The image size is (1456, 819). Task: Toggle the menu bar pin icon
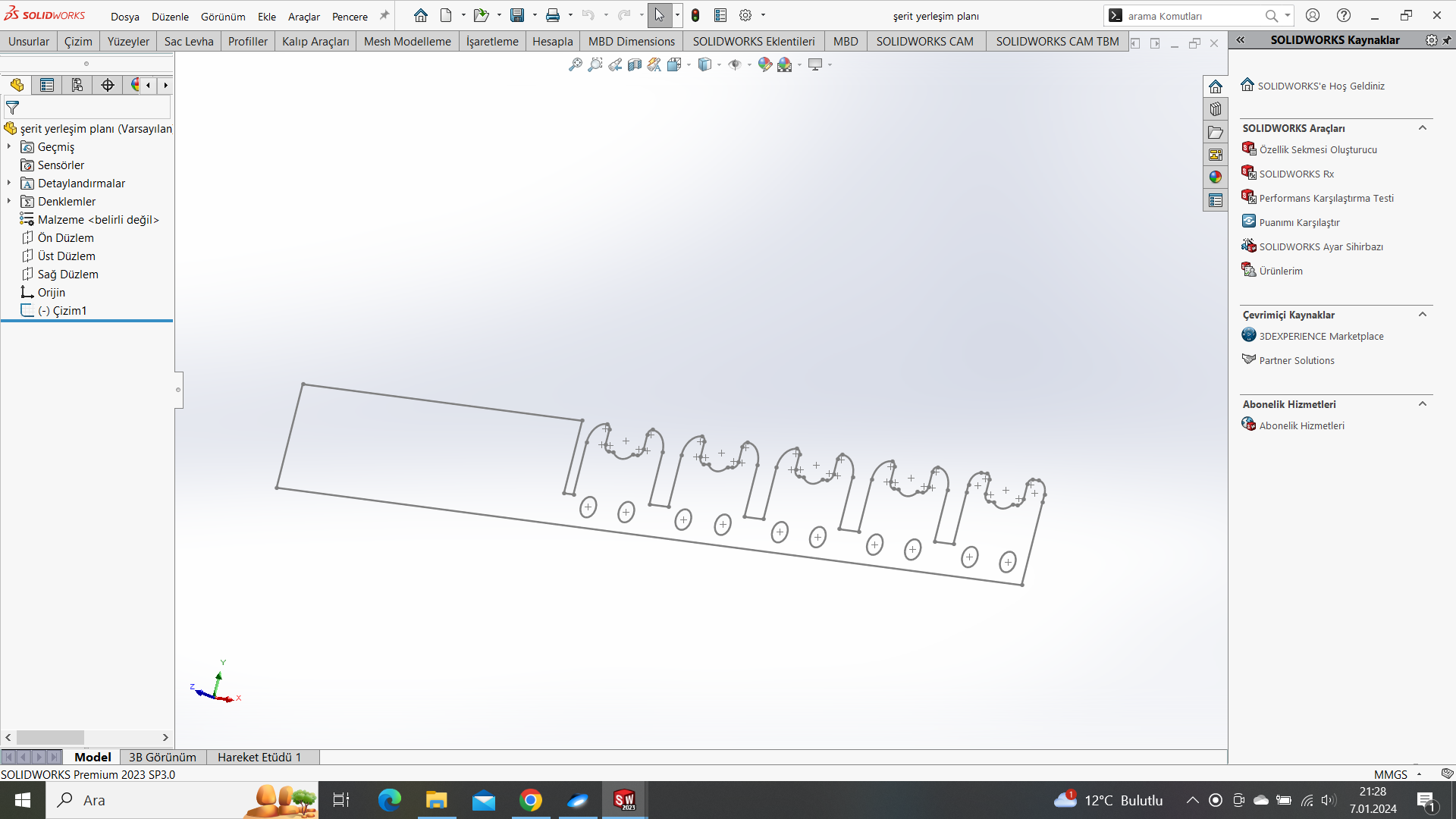coord(384,15)
